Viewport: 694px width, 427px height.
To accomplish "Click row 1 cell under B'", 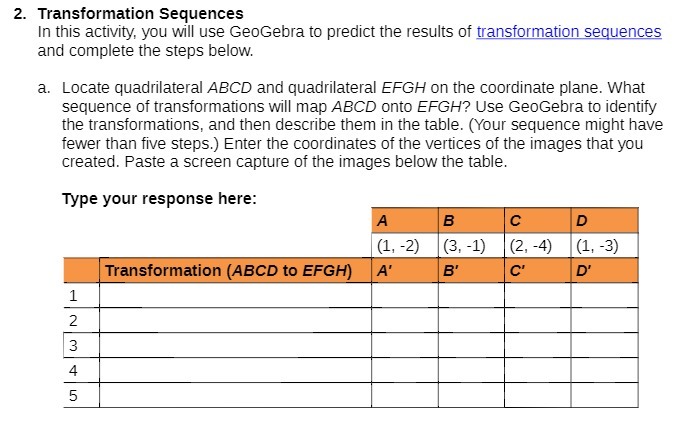I will 471,295.
